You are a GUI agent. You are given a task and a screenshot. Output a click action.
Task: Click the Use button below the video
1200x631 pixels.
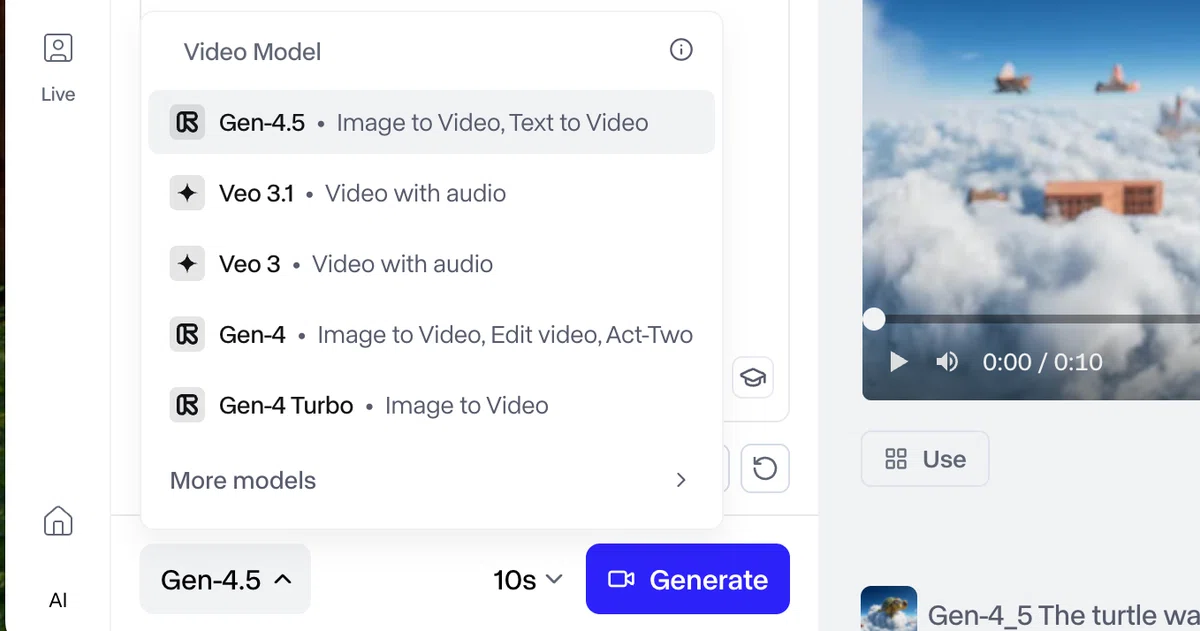coord(925,459)
